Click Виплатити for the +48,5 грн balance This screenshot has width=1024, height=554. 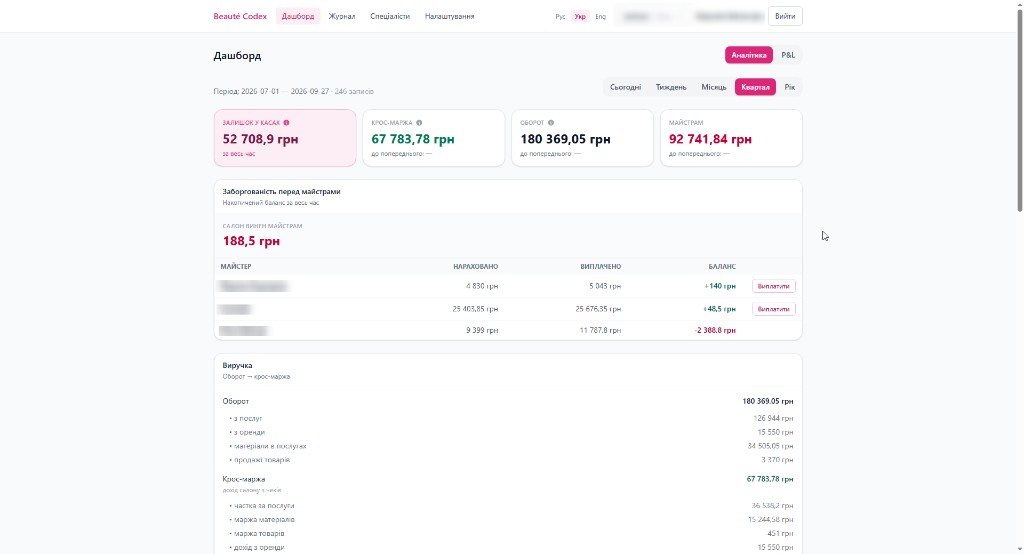pyautogui.click(x=774, y=309)
